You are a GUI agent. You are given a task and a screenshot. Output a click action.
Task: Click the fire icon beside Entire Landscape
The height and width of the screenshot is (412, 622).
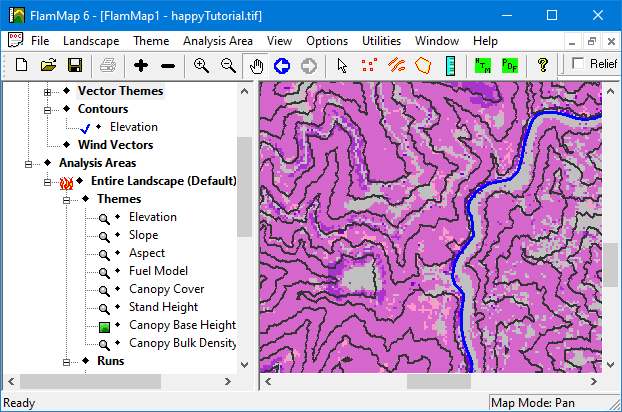(x=66, y=183)
